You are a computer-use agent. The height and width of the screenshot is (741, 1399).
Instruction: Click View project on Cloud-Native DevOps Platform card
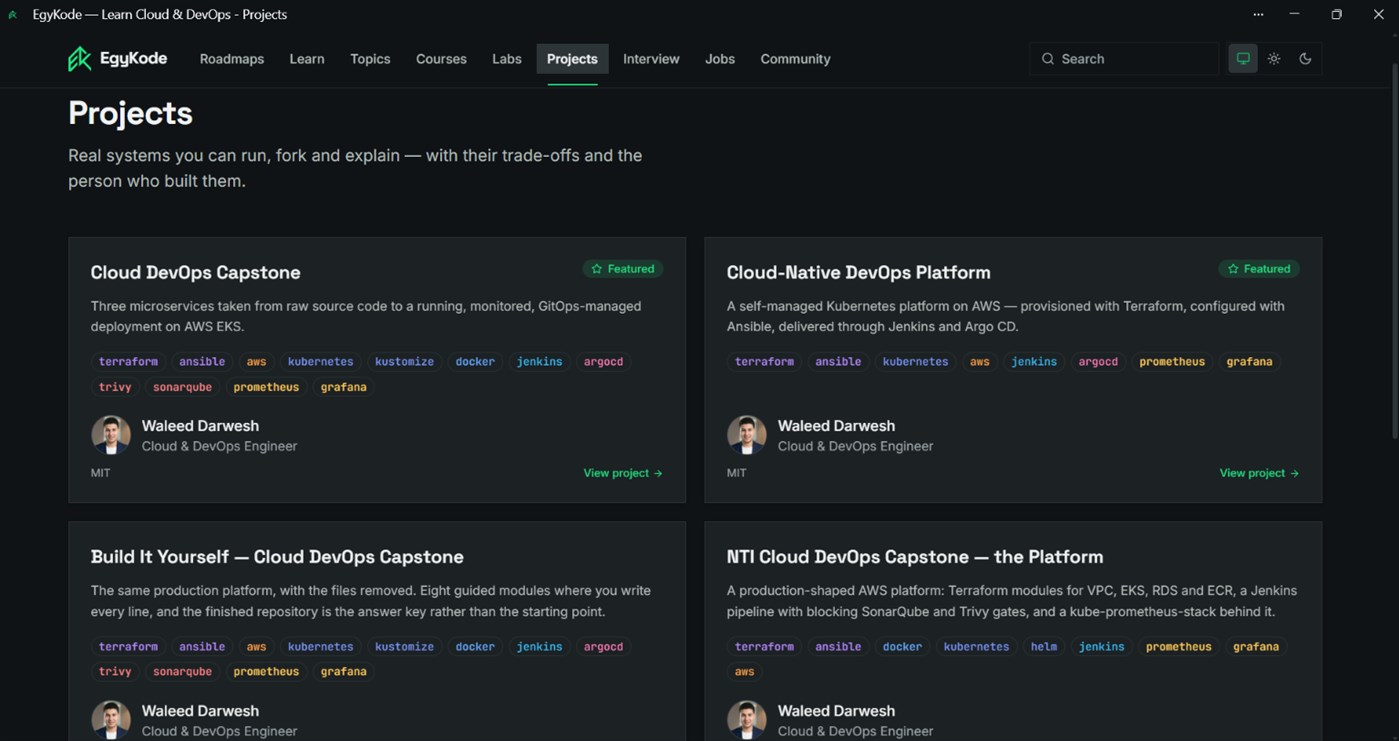[x=1259, y=473]
